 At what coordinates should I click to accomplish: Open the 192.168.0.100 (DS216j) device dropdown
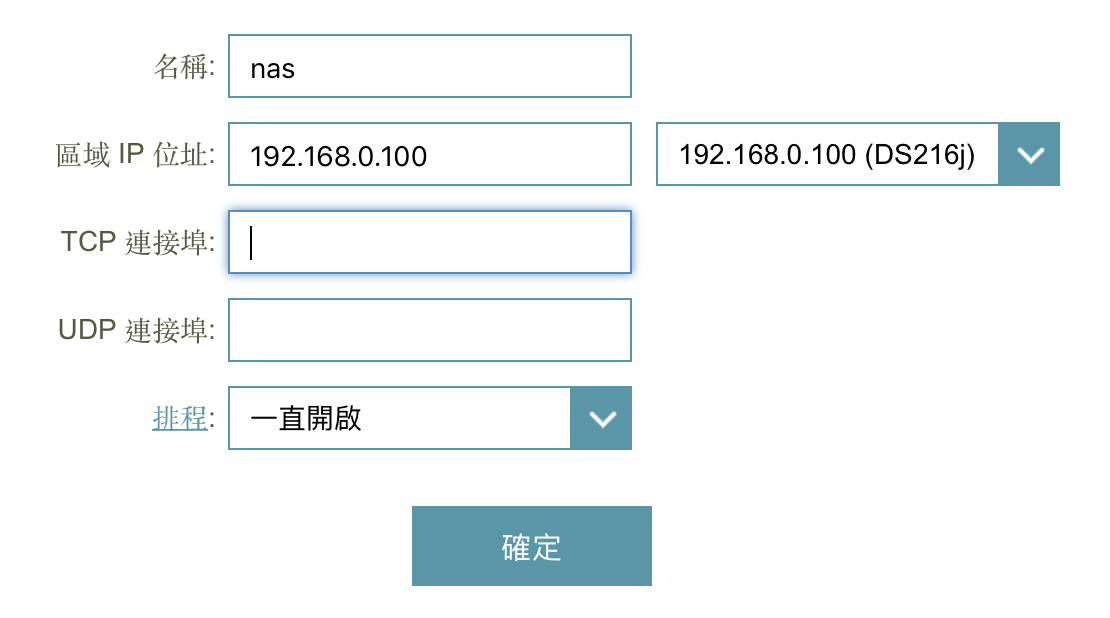coord(827,154)
